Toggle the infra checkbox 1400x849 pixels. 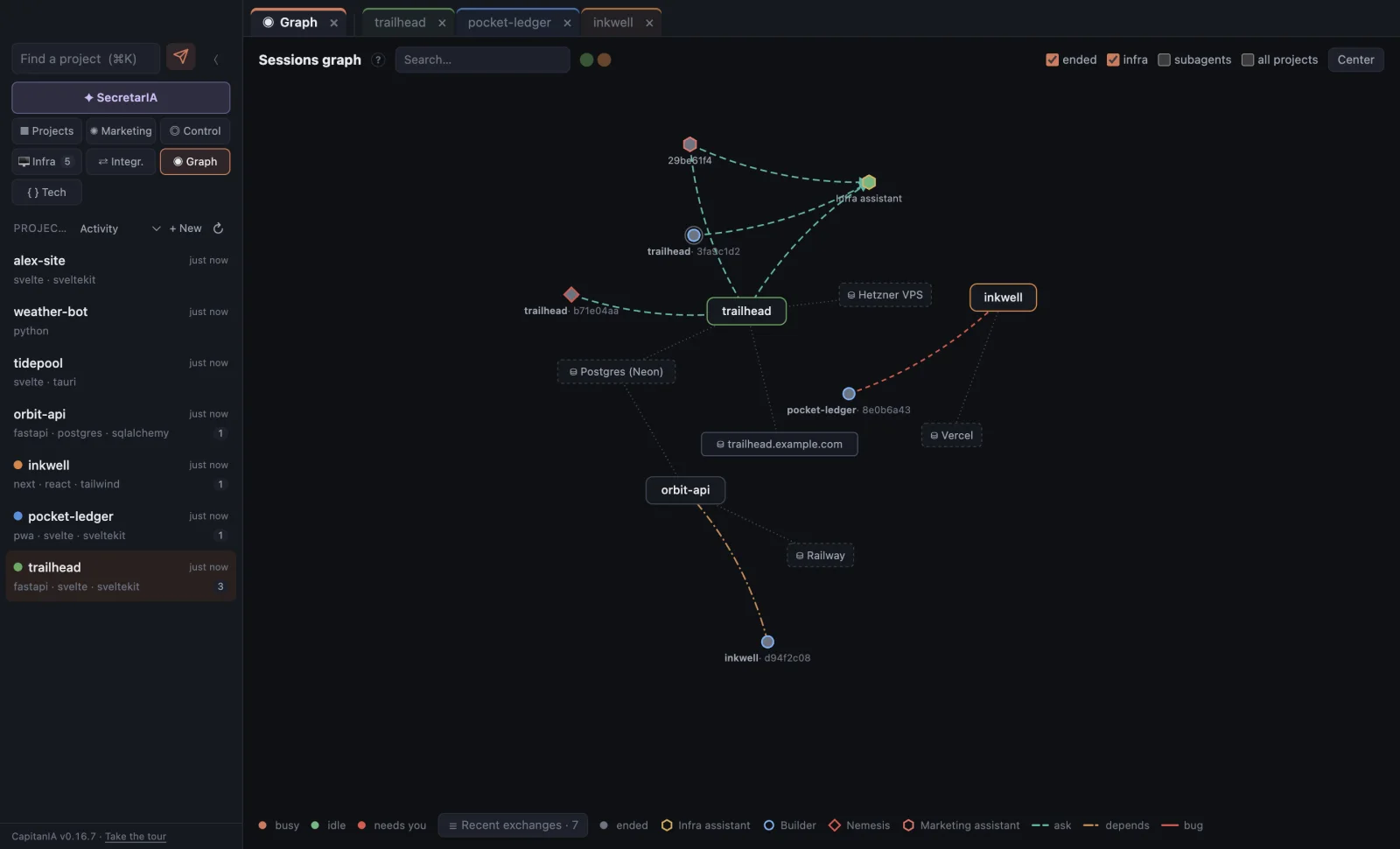click(x=1113, y=60)
